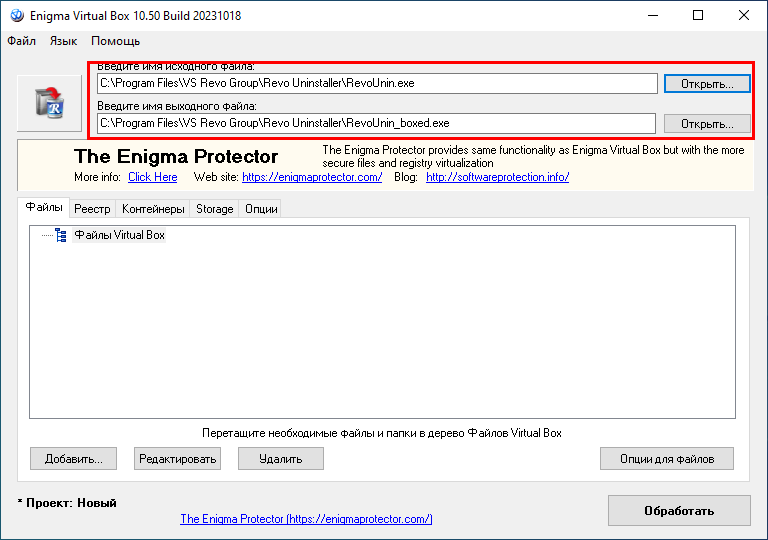Click the Удалить button
The image size is (768, 540).
(281, 459)
